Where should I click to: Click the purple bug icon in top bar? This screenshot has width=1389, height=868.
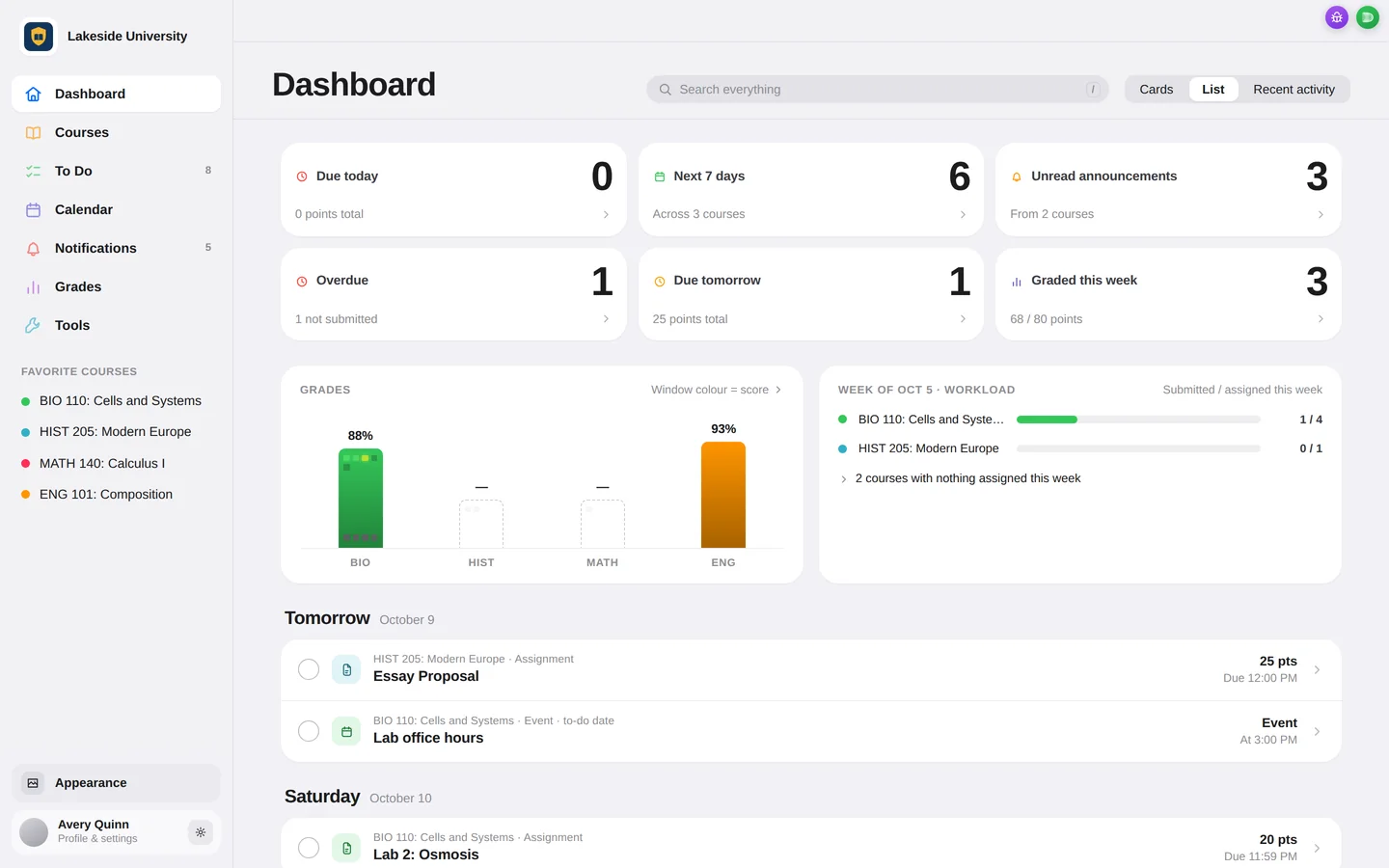[1337, 17]
